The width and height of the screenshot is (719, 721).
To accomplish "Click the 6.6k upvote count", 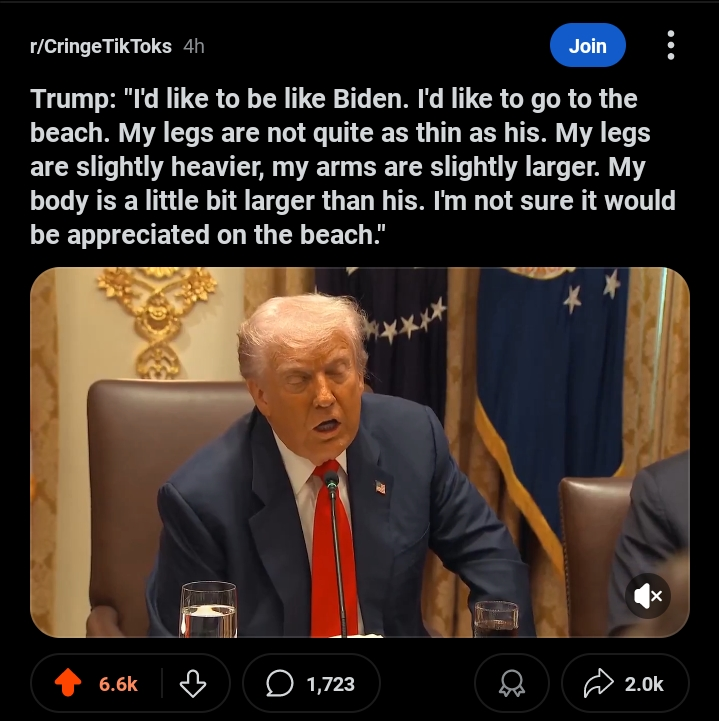I will (118, 684).
